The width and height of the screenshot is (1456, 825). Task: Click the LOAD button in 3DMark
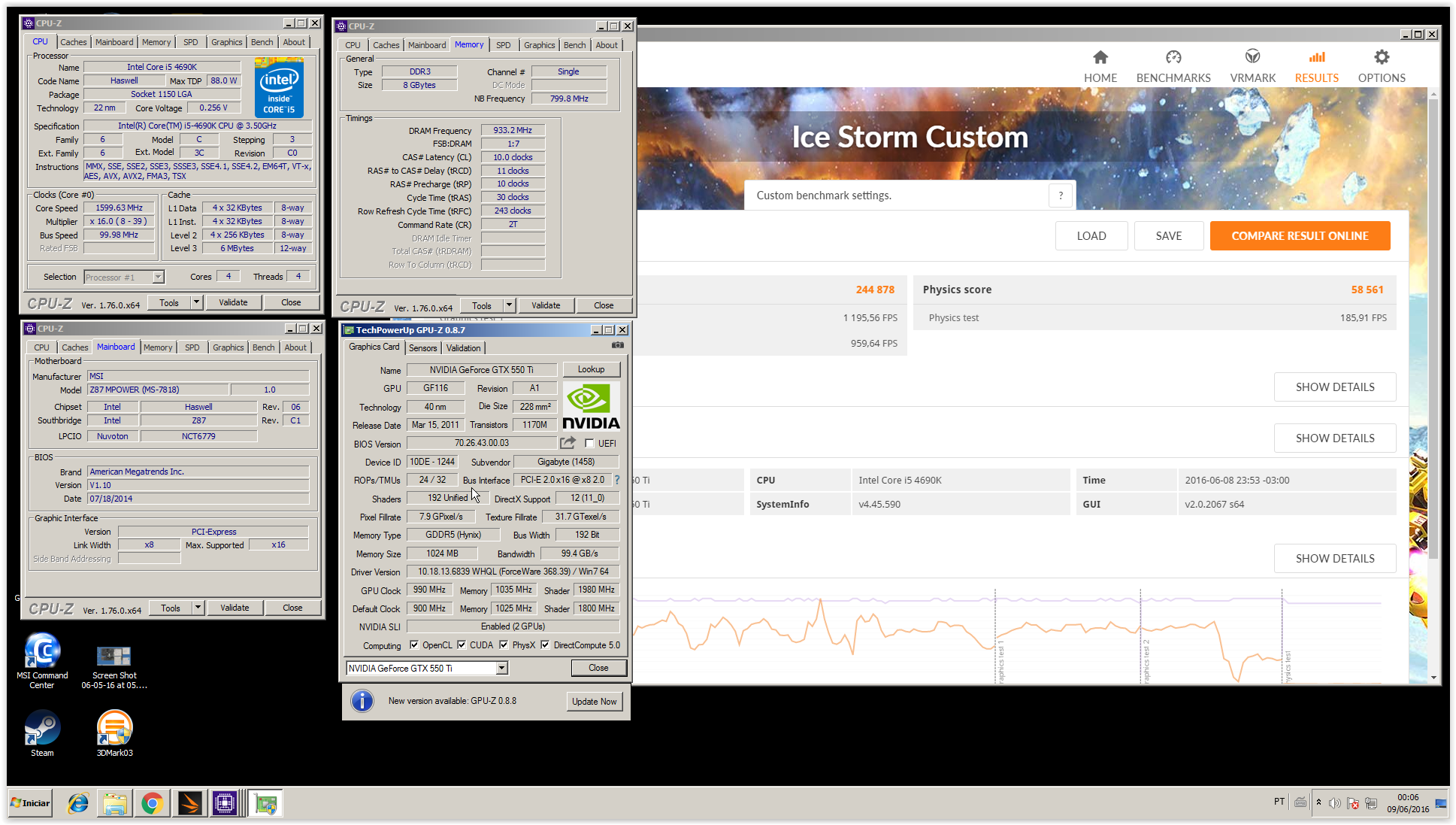pos(1091,235)
